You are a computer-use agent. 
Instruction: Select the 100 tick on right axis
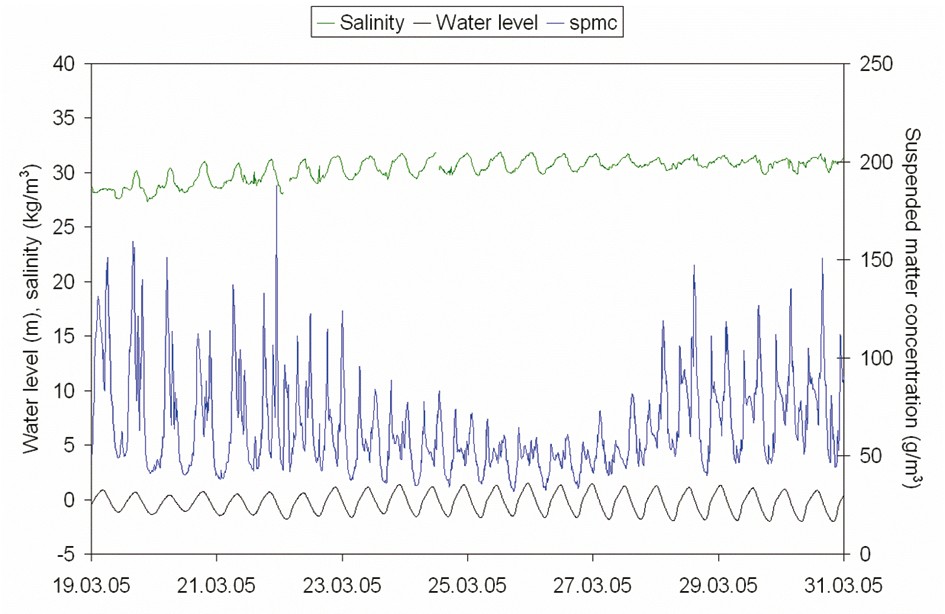(866, 358)
